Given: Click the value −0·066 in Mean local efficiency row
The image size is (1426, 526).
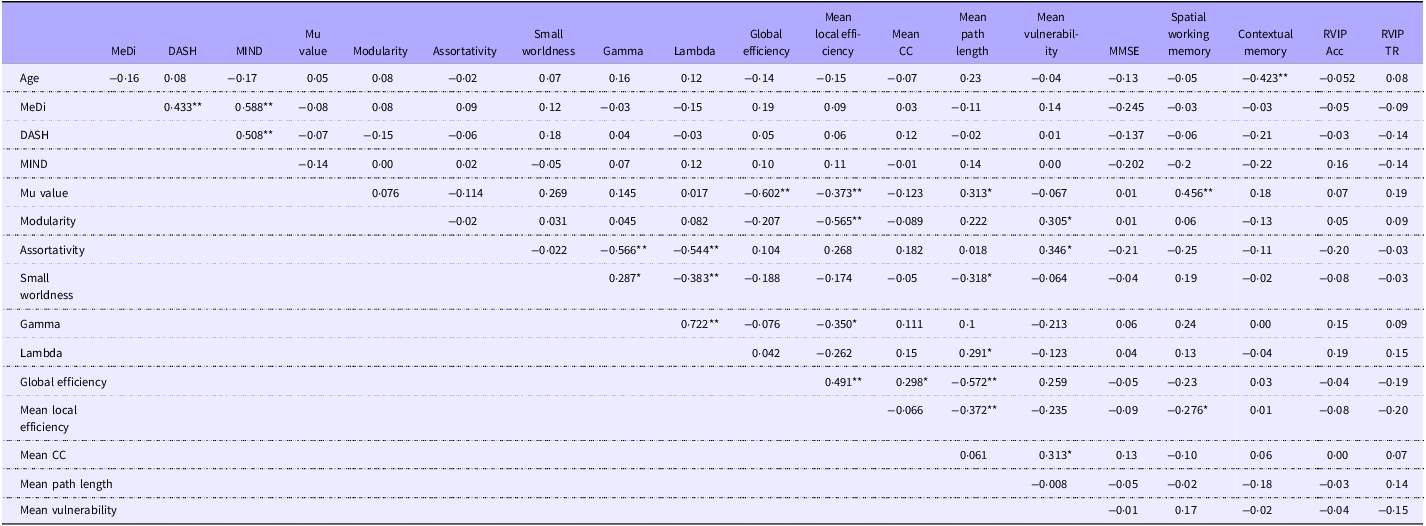Looking at the screenshot, I should pyautogui.click(x=906, y=410).
